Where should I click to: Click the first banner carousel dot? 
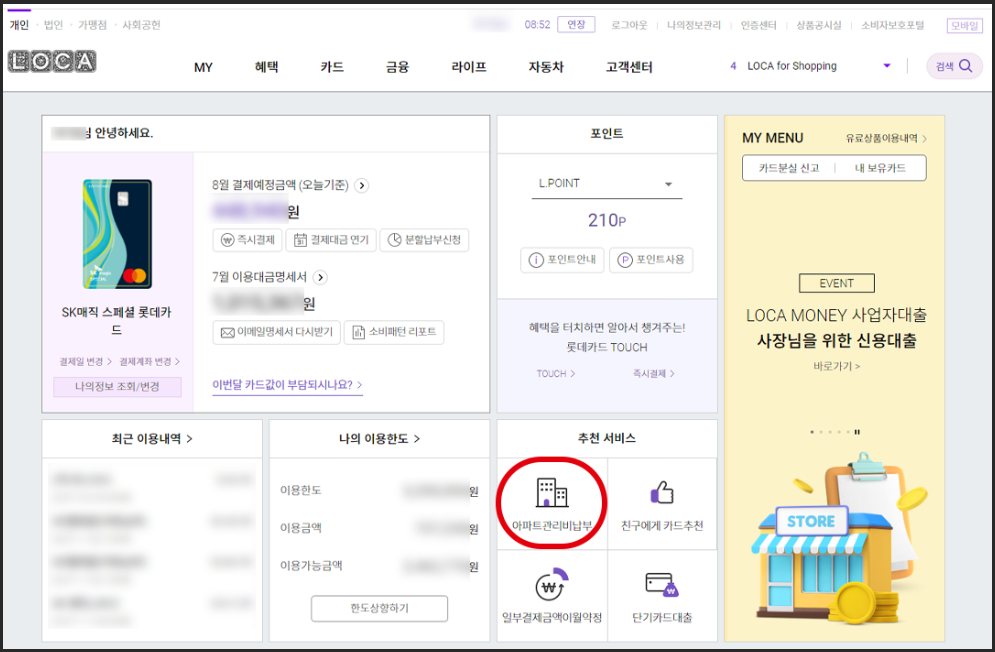812,432
